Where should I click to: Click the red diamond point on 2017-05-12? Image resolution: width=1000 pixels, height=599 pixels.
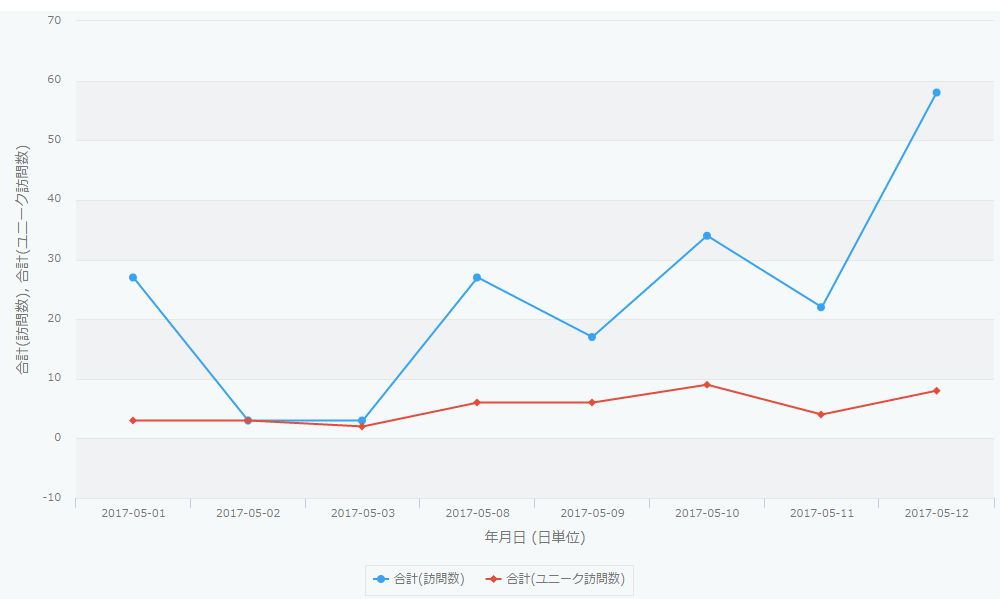(936, 391)
